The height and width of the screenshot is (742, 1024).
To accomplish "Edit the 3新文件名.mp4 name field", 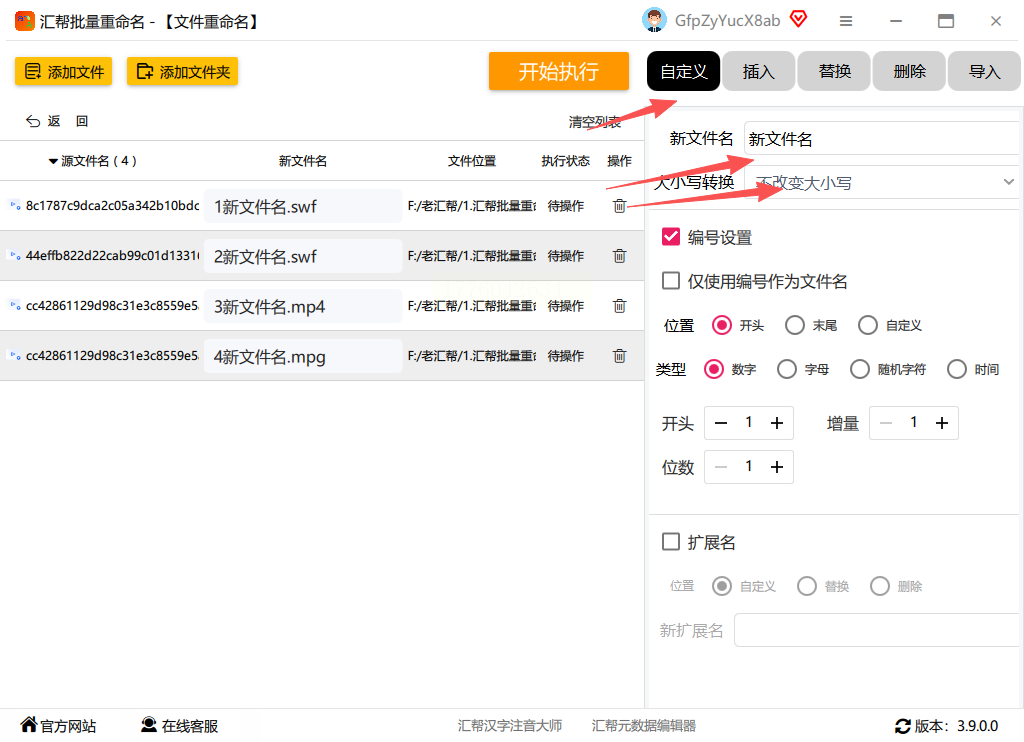I will tap(303, 306).
